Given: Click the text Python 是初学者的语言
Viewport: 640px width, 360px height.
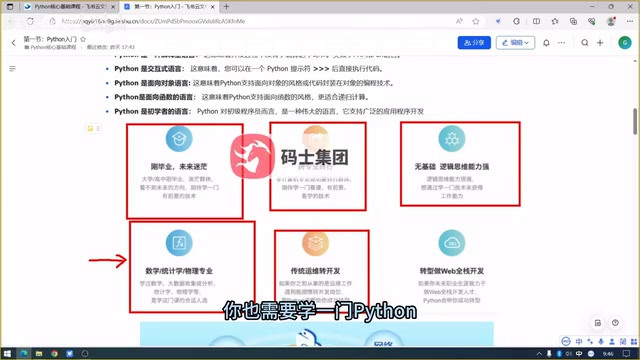Looking at the screenshot, I should (152, 111).
